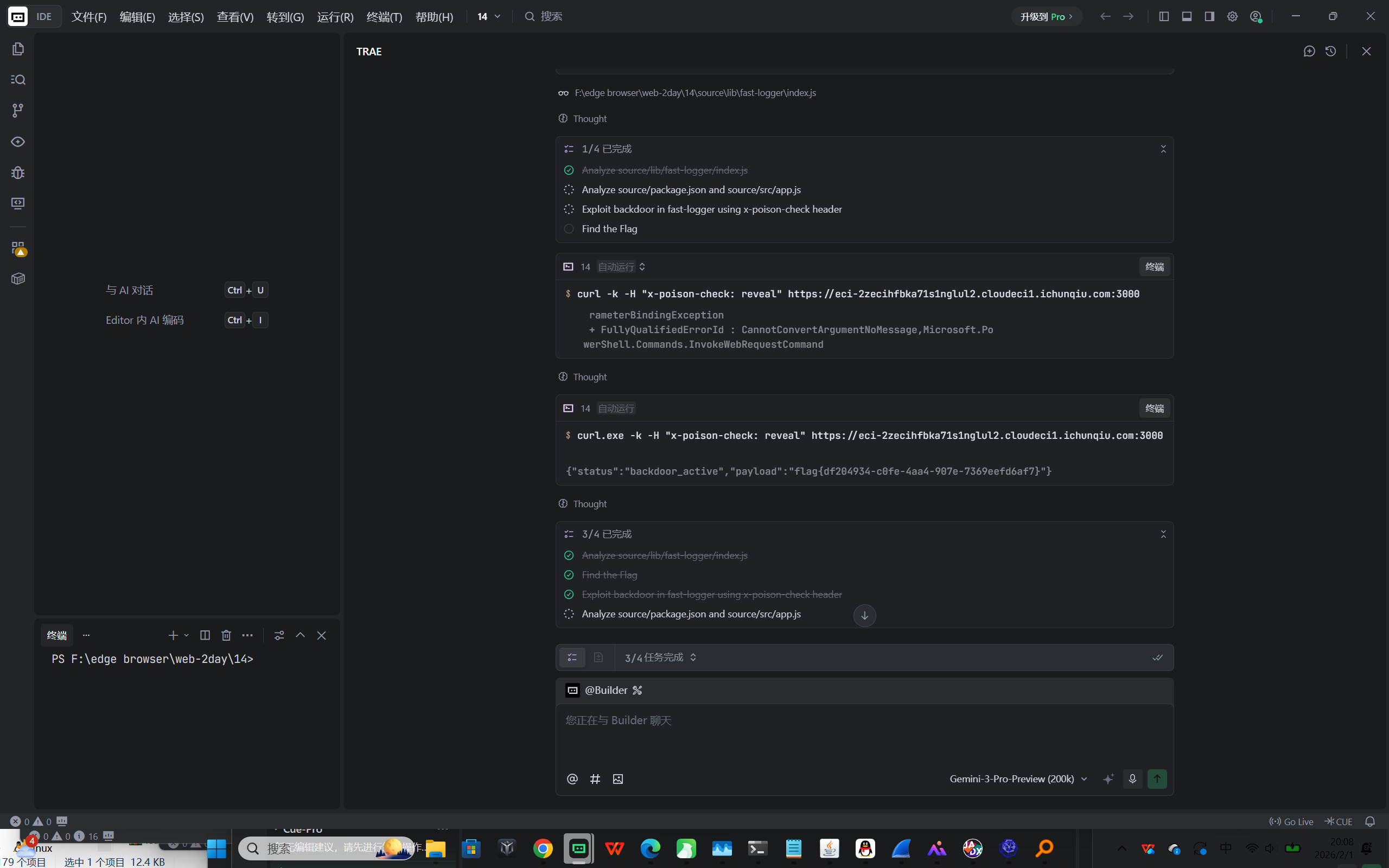Click the Go Live status bar button
1389x868 pixels.
pyautogui.click(x=1291, y=821)
